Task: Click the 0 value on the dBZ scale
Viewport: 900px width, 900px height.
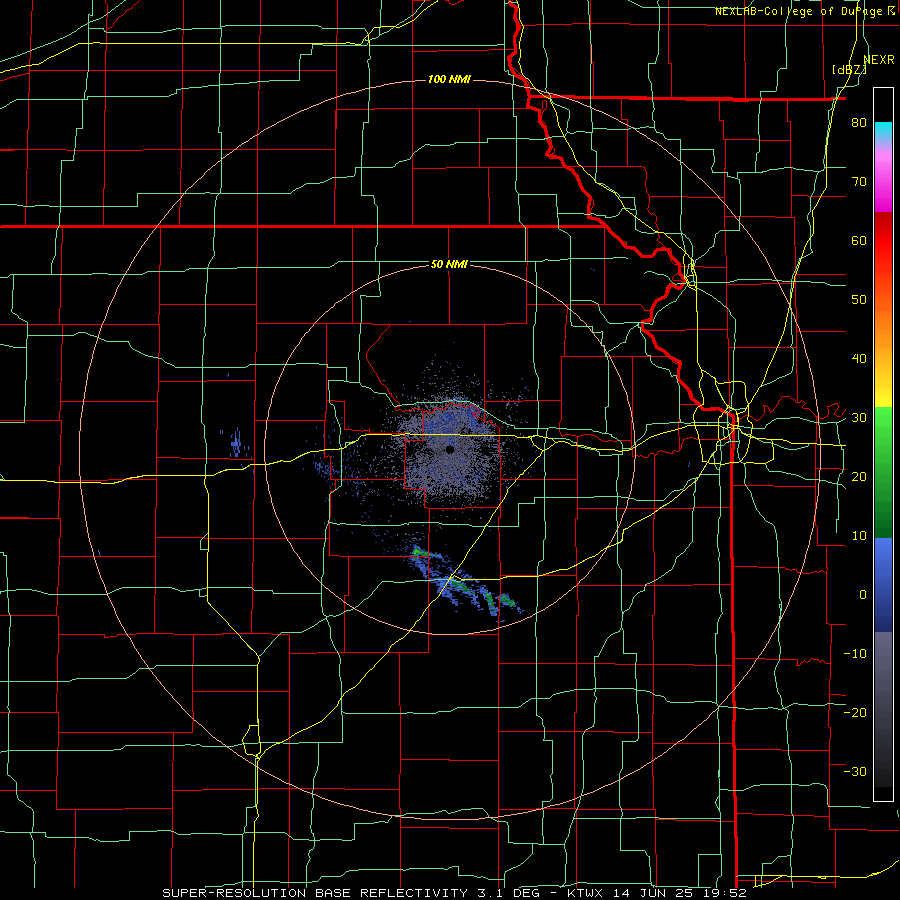Action: click(x=863, y=595)
